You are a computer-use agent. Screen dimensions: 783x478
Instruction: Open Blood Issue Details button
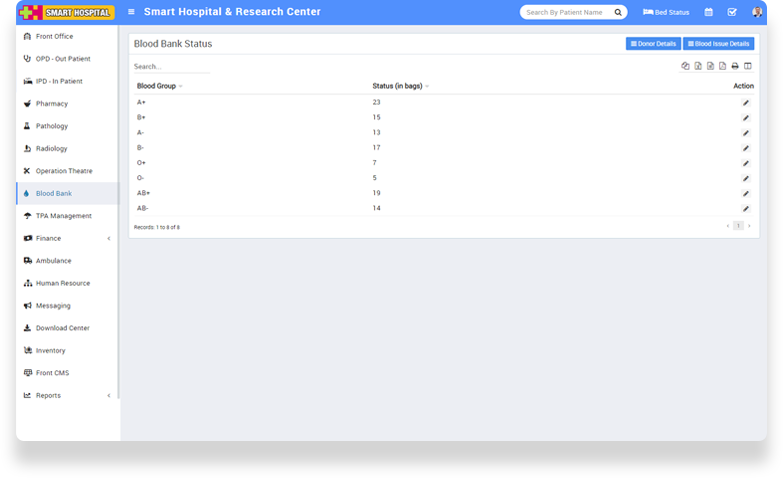click(719, 44)
